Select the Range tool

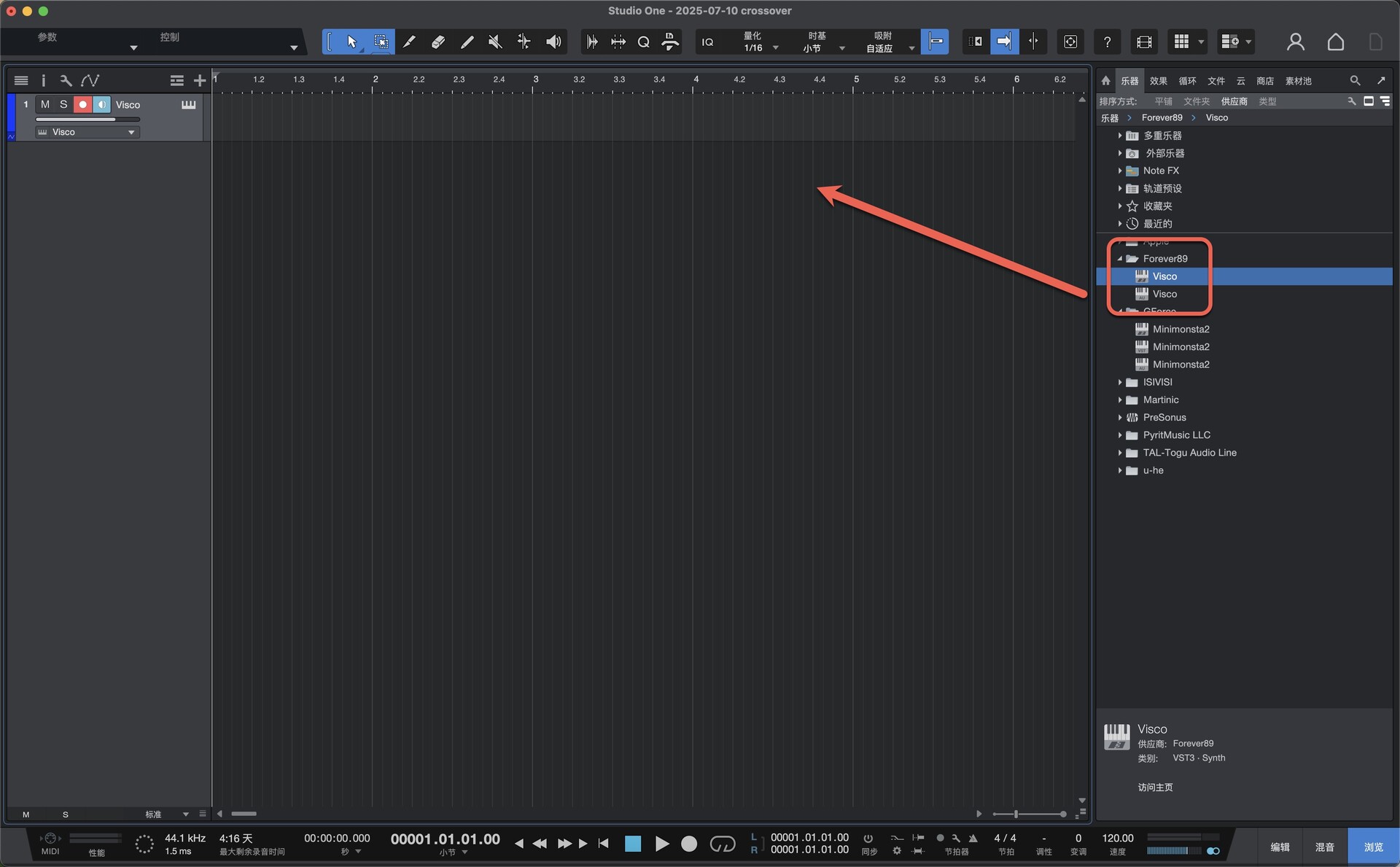tap(381, 42)
